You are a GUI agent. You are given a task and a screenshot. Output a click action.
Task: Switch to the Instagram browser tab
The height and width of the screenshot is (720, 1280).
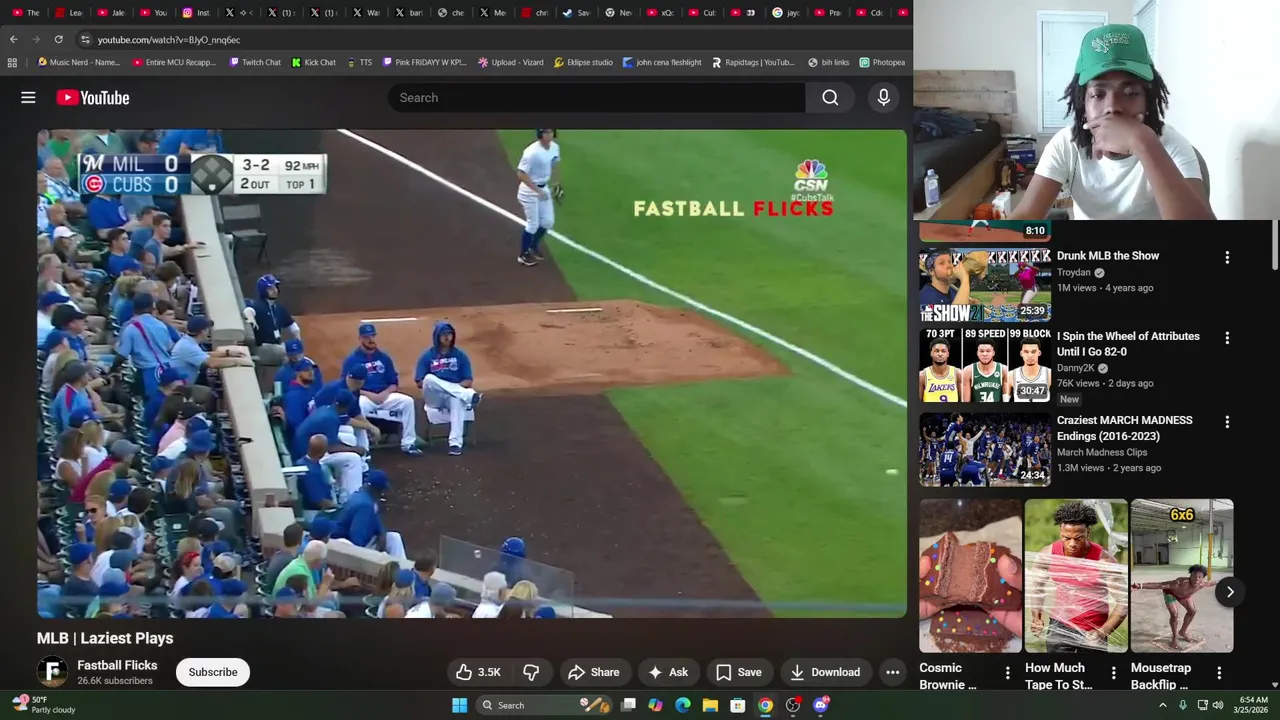pos(196,13)
